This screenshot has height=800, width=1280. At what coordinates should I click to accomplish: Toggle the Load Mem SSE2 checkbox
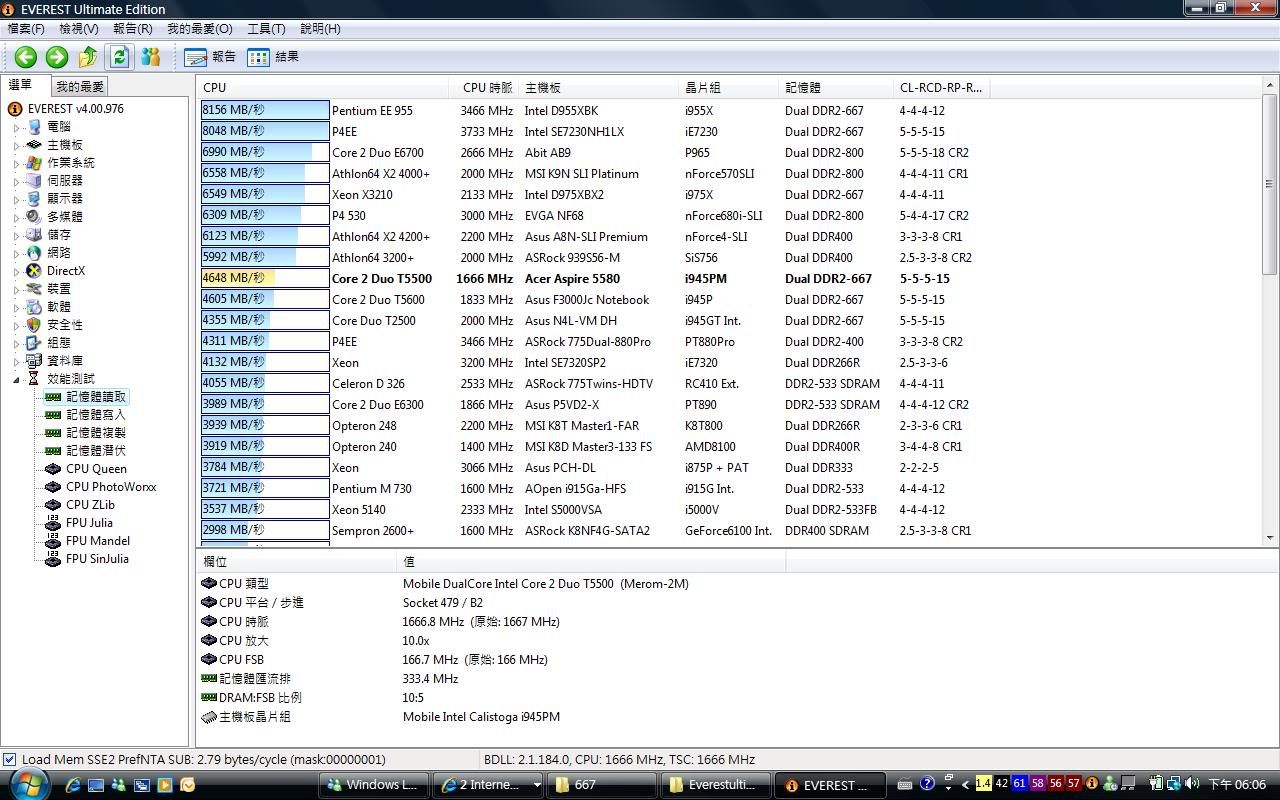tap(10, 759)
